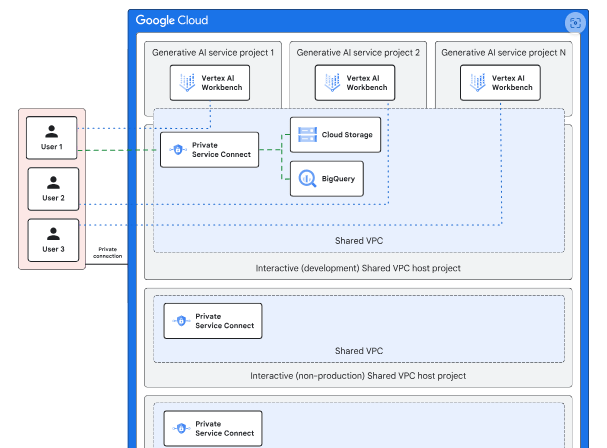607x448 pixels.
Task: Select Vertex AI Workbench icon in project 1
Action: pos(186,84)
